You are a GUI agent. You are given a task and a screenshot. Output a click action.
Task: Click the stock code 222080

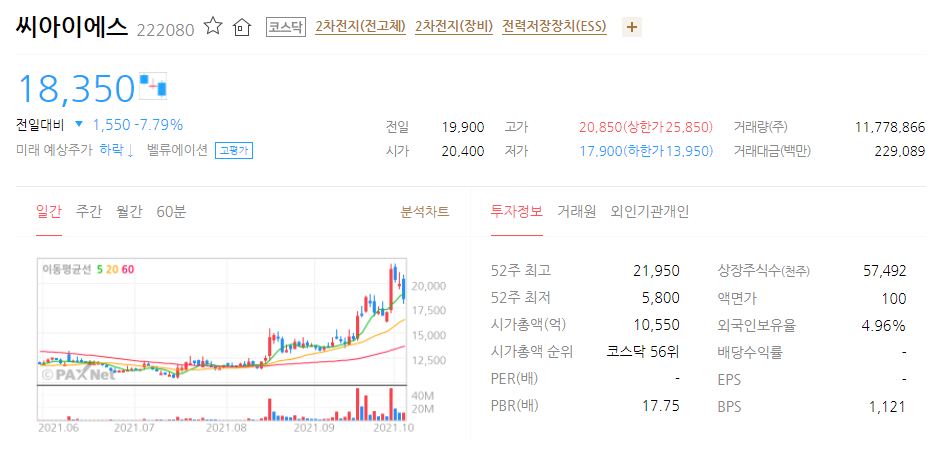pyautogui.click(x=165, y=30)
